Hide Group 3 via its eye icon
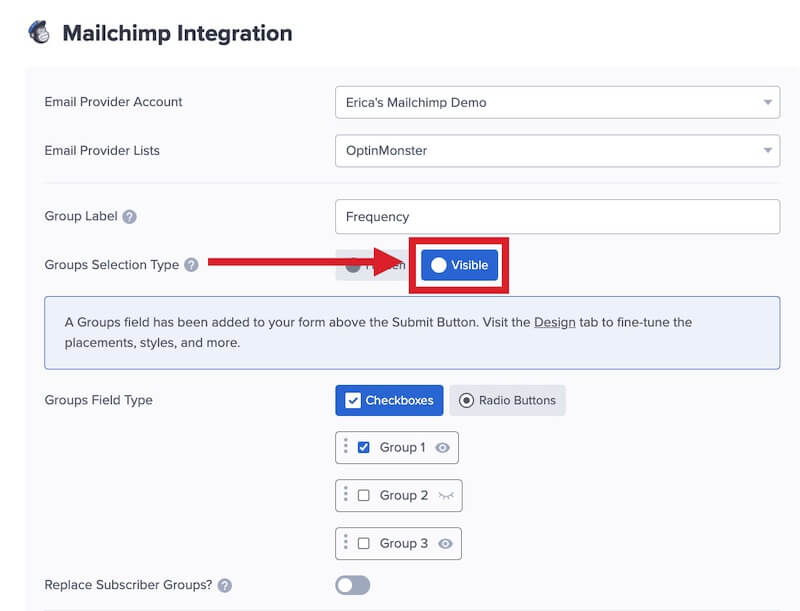The width and height of the screenshot is (800, 611). pos(443,543)
